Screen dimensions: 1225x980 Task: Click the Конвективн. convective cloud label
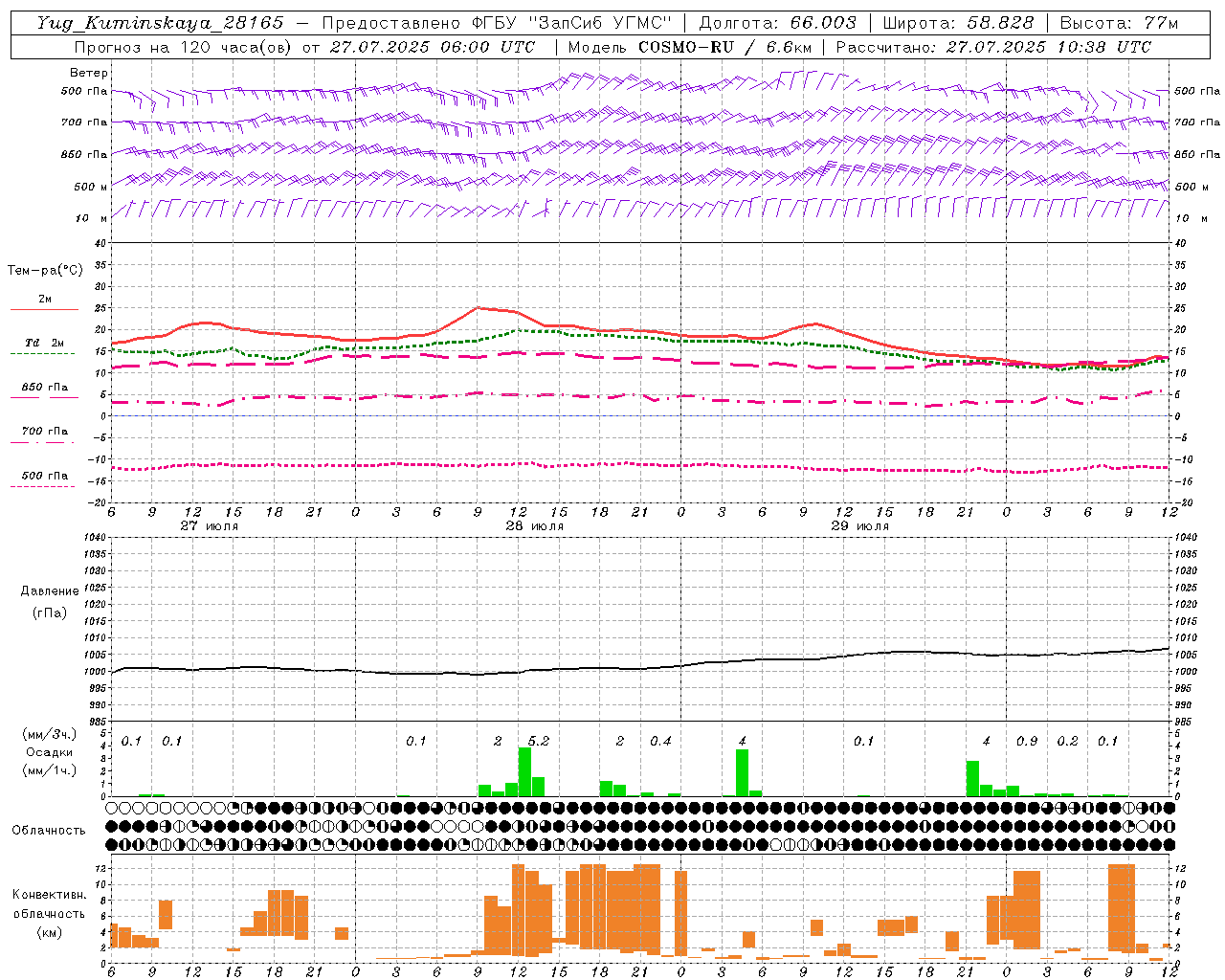49,895
